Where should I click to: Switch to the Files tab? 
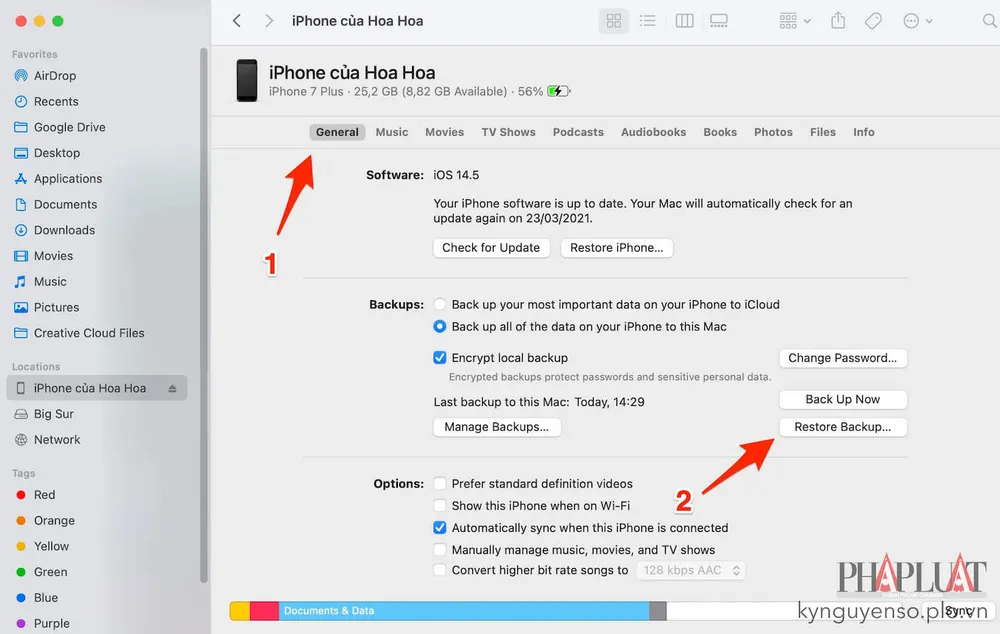coord(823,132)
